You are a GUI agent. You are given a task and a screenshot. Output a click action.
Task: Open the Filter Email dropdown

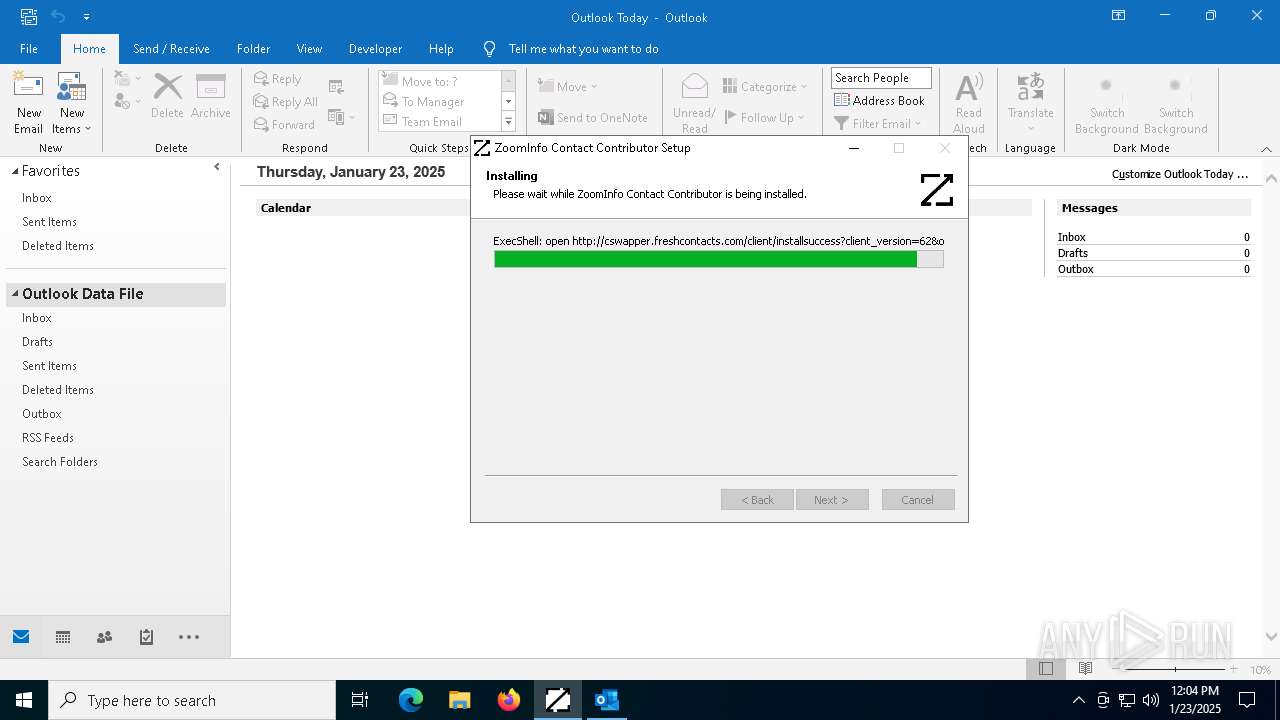[877, 124]
